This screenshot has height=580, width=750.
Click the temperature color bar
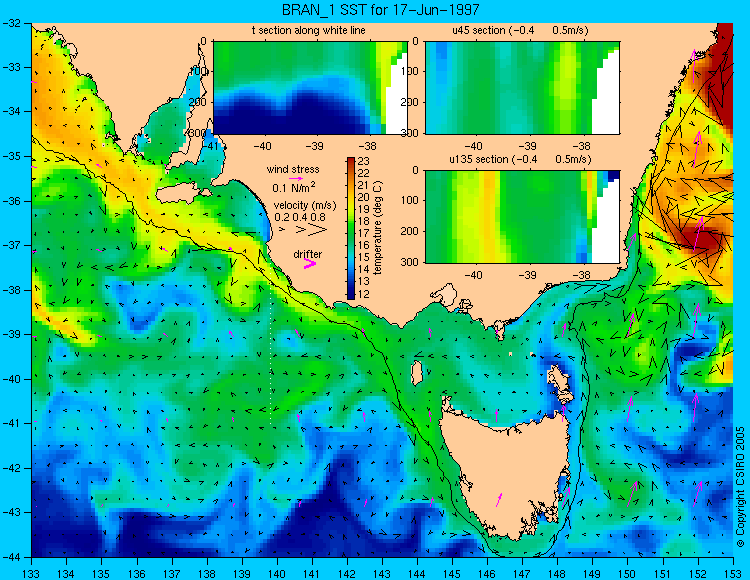pyautogui.click(x=351, y=229)
